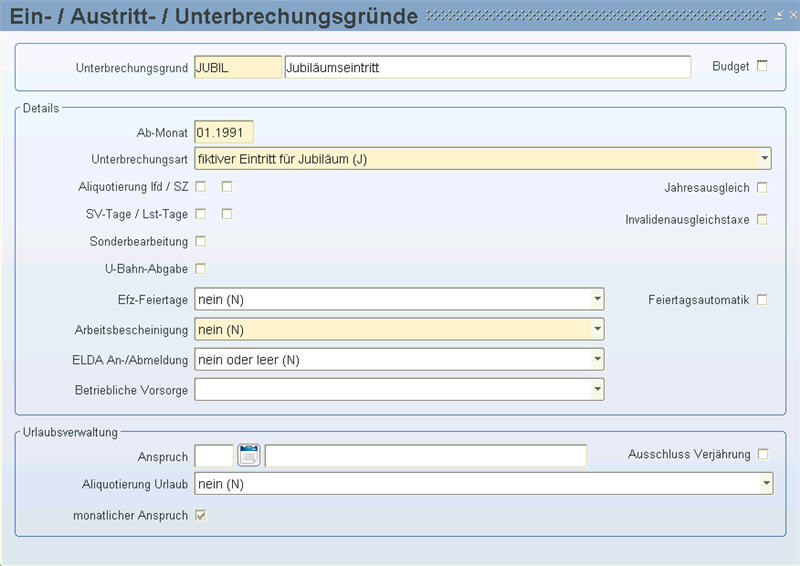The width and height of the screenshot is (800, 566).
Task: Expand the Aliquotierung Urlaub dropdown
Action: tap(765, 484)
